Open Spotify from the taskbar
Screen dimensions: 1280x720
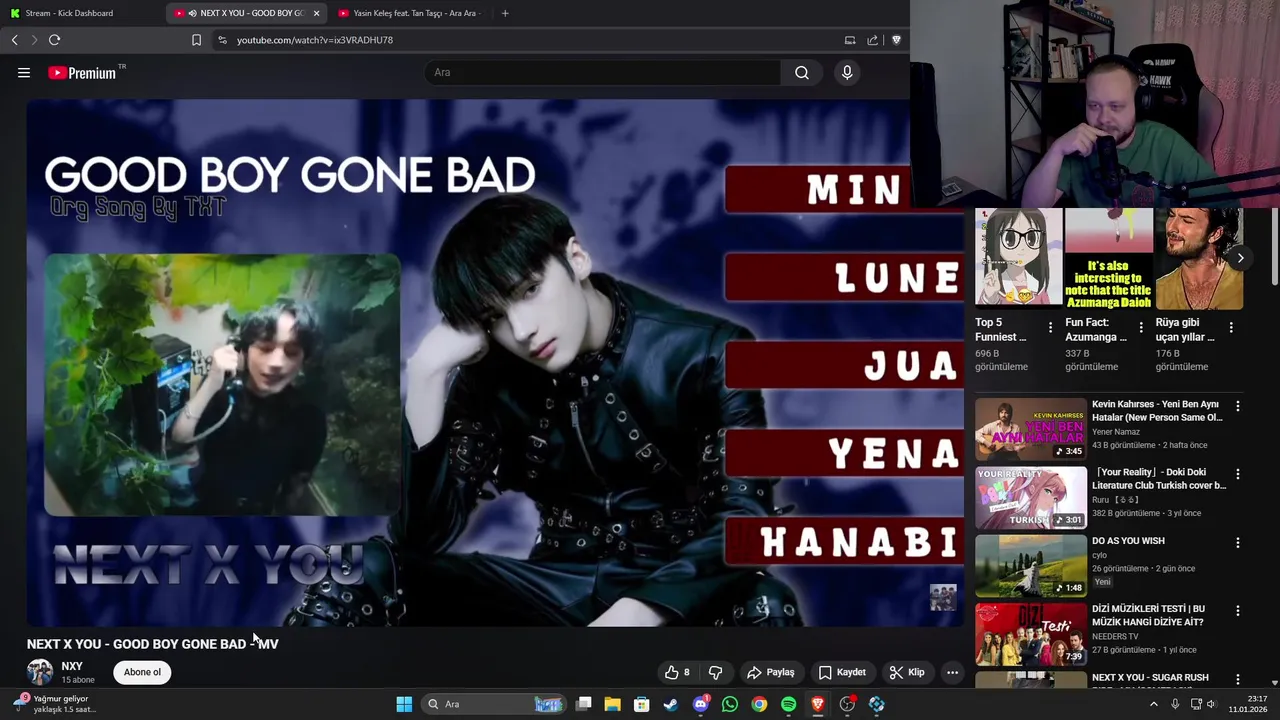coord(788,704)
